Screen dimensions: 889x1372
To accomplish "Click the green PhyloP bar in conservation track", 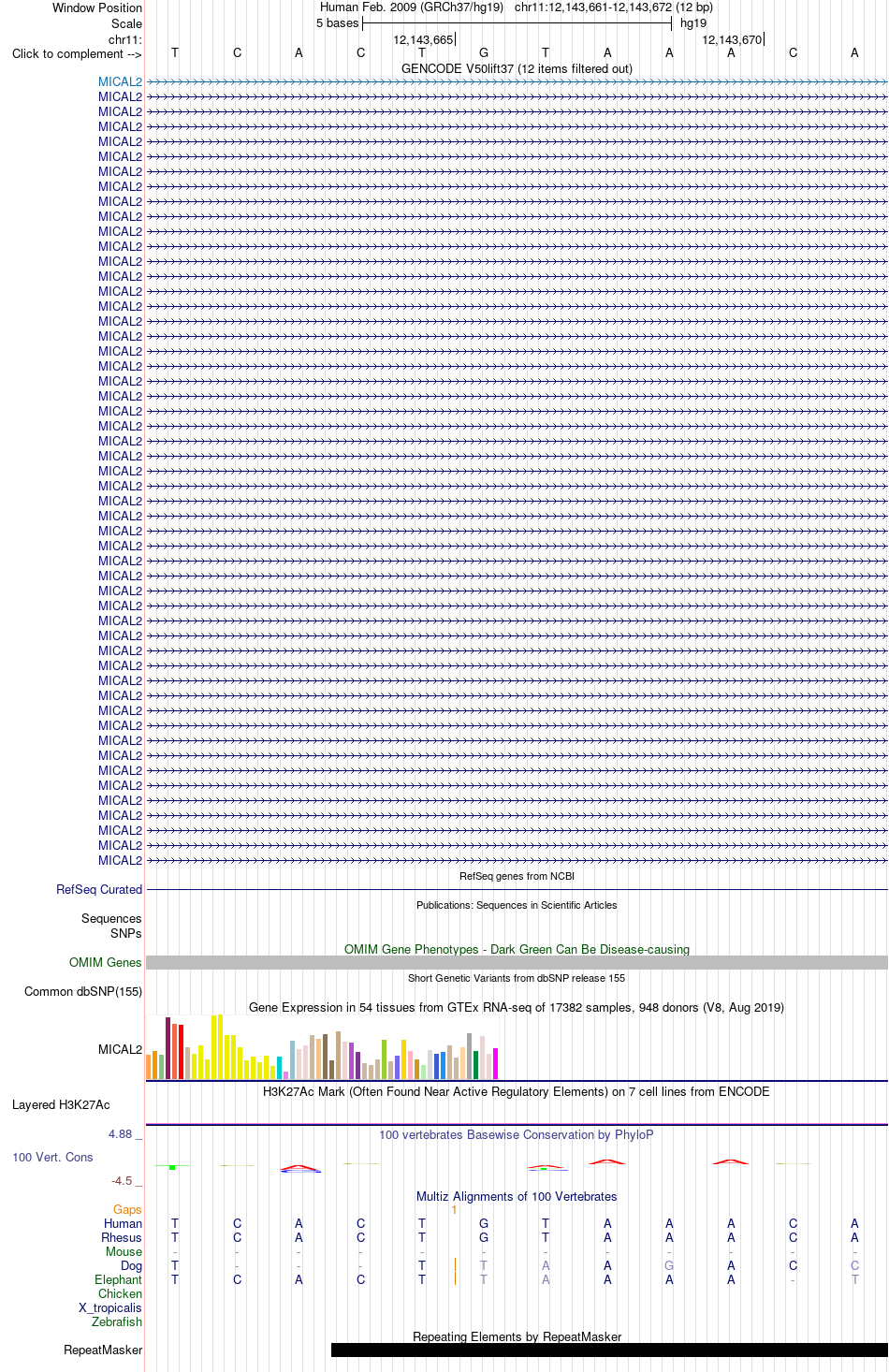I will coord(172,1167).
